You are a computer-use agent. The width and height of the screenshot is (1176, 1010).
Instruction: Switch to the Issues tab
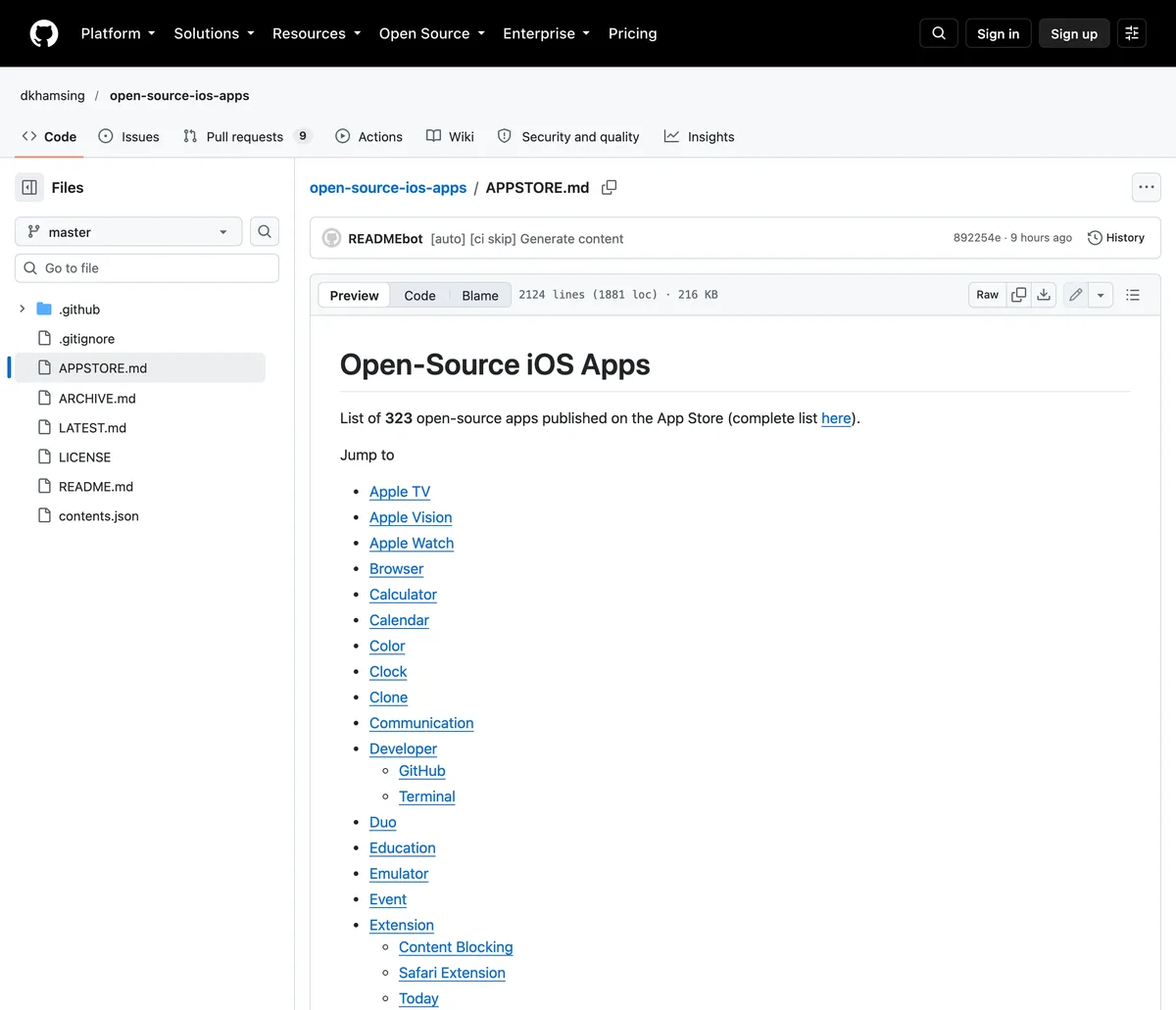coord(128,137)
